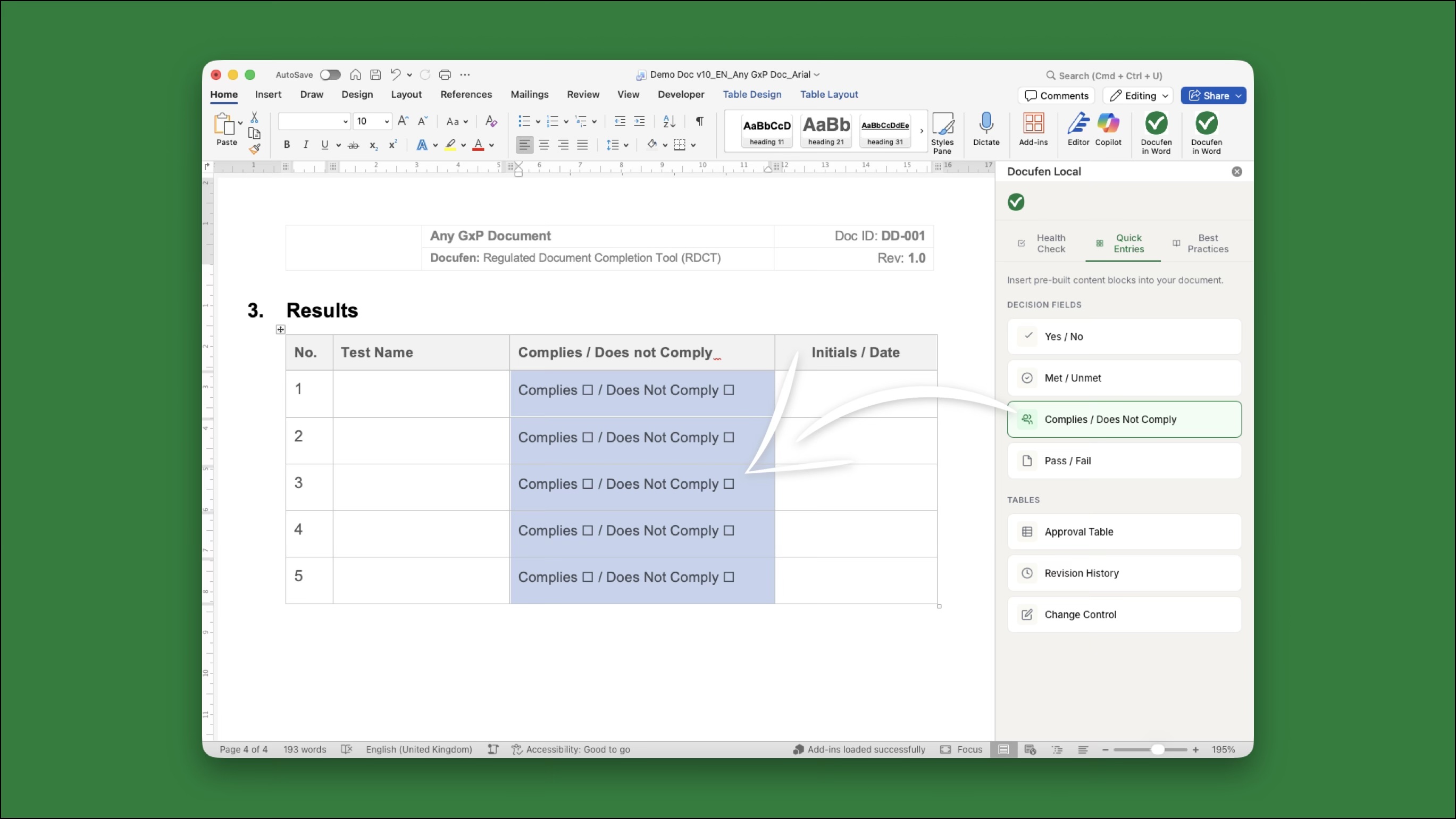Toggle bold formatting
This screenshot has width=1456, height=819.
287,145
